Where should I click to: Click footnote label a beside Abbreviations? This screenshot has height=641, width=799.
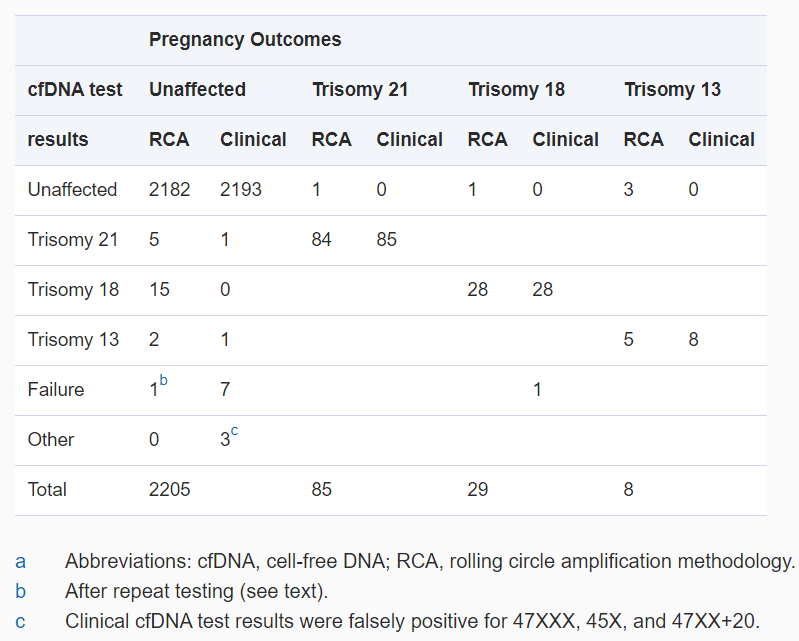pos(21,561)
